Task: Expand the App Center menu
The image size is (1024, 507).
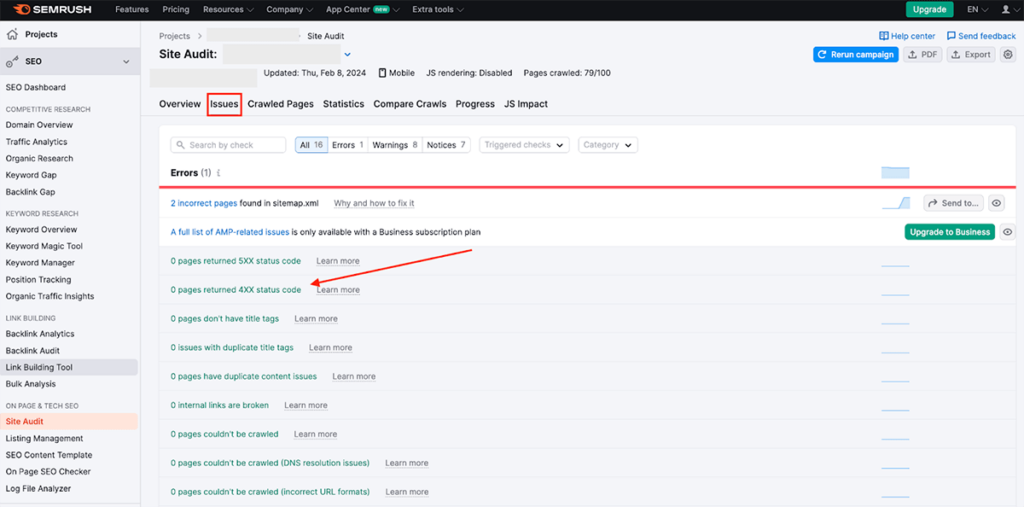Action: [362, 10]
